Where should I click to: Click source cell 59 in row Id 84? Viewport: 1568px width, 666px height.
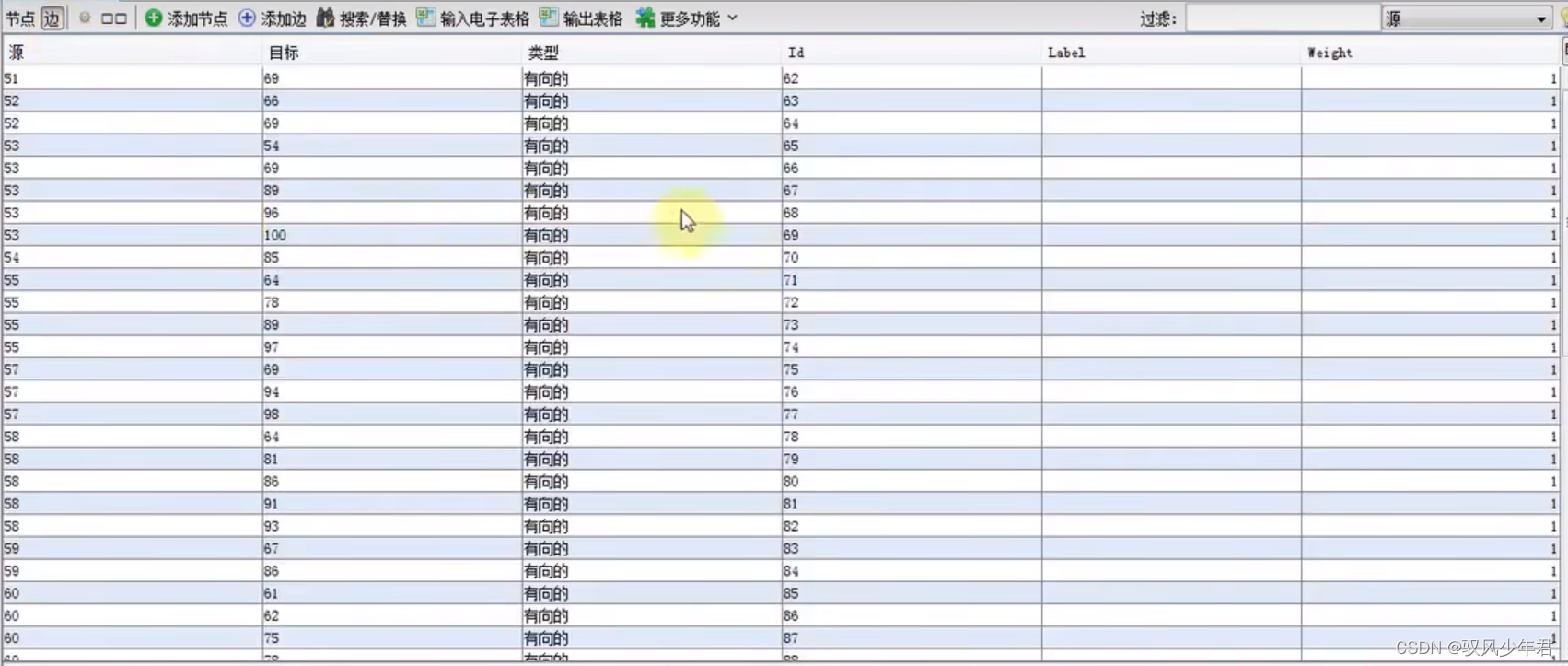point(132,571)
